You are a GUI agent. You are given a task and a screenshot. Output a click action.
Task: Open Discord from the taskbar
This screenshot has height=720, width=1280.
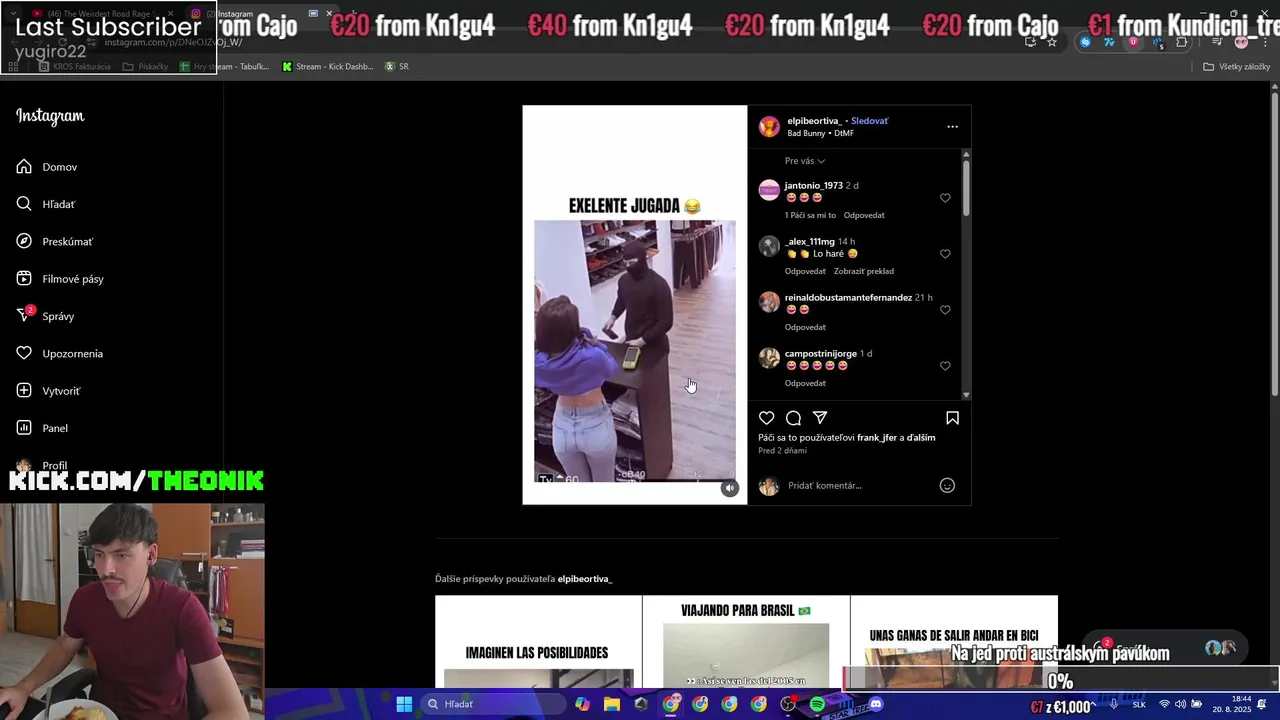click(x=876, y=704)
